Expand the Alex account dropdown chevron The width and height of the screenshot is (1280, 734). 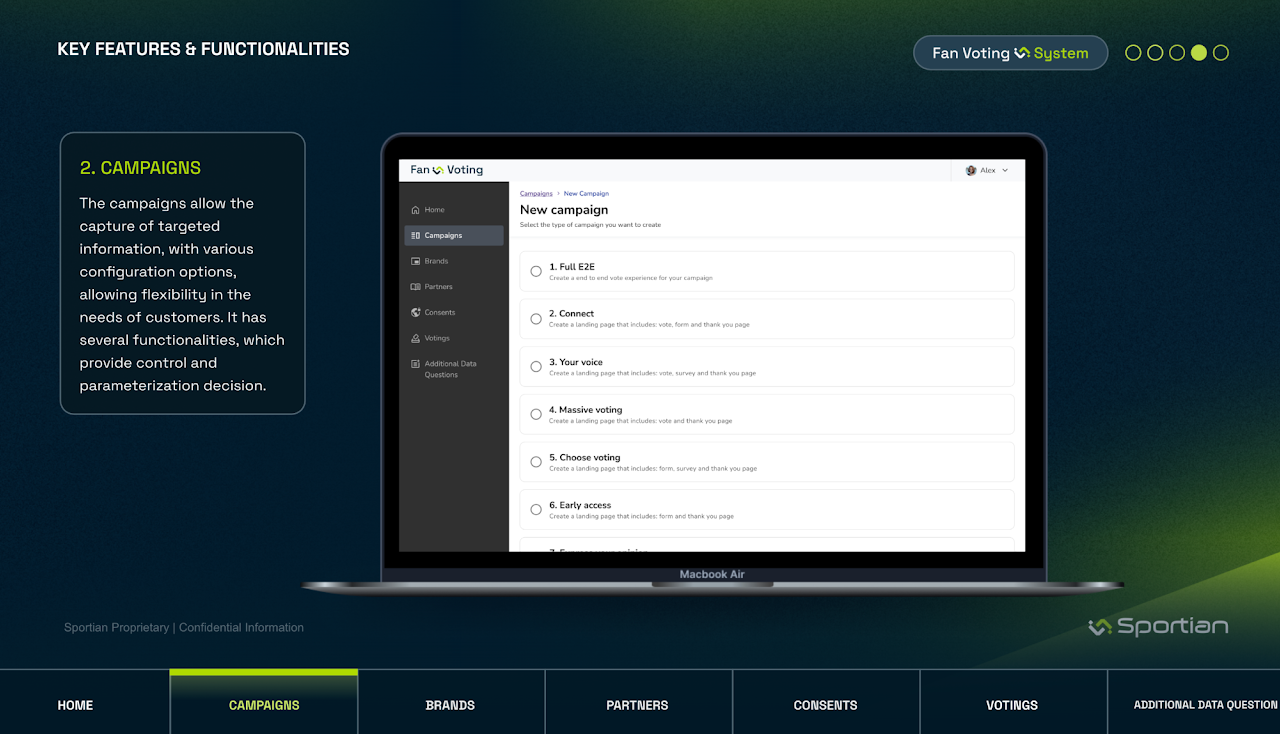coord(1005,171)
